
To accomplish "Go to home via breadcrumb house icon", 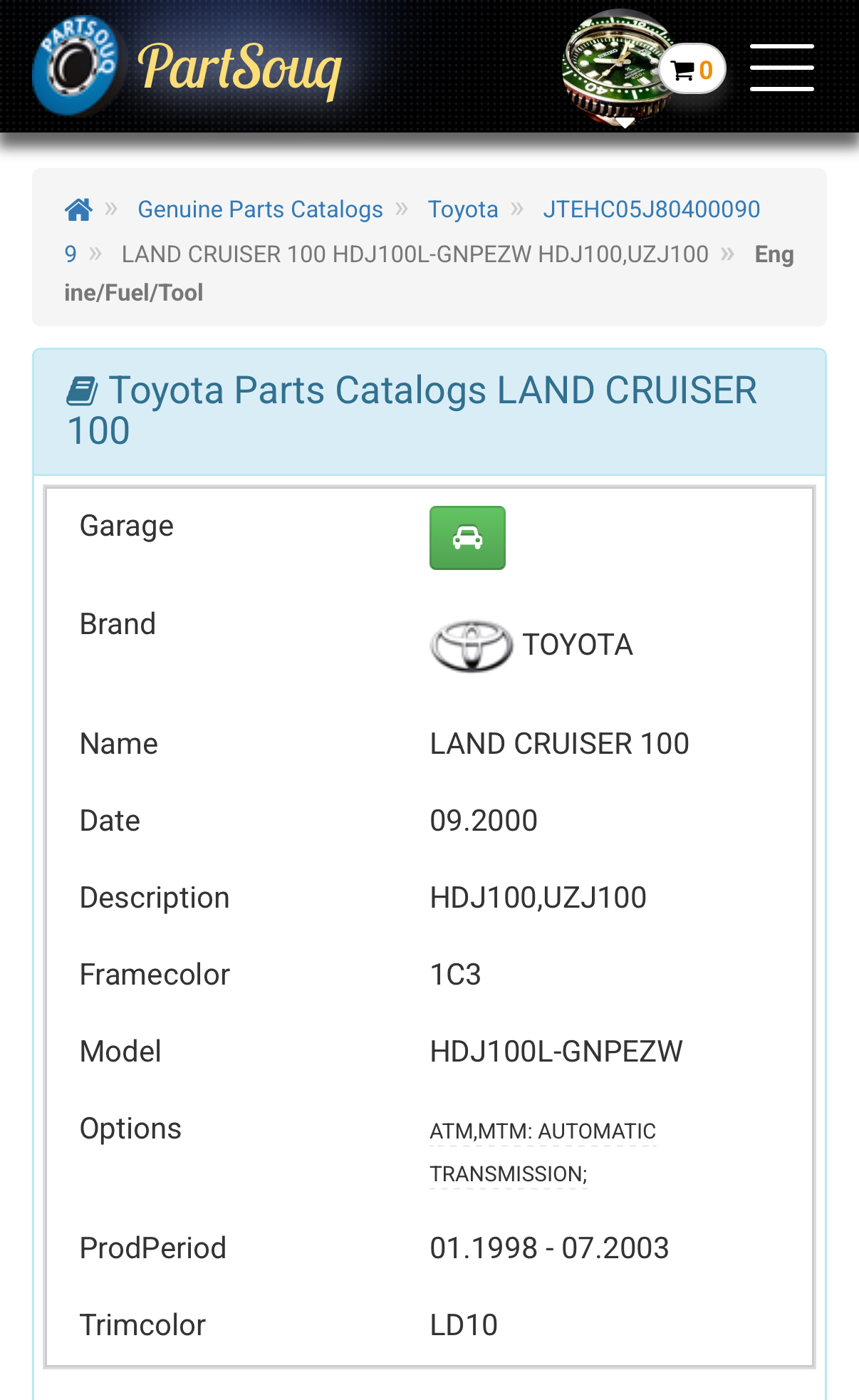I will (x=78, y=209).
